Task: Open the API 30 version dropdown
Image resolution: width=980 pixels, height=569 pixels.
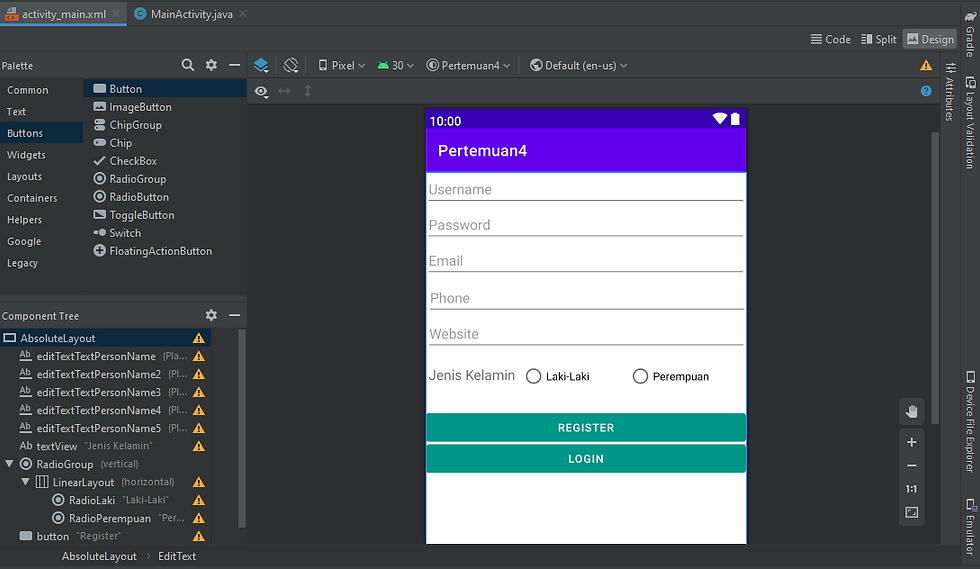Action: click(396, 65)
